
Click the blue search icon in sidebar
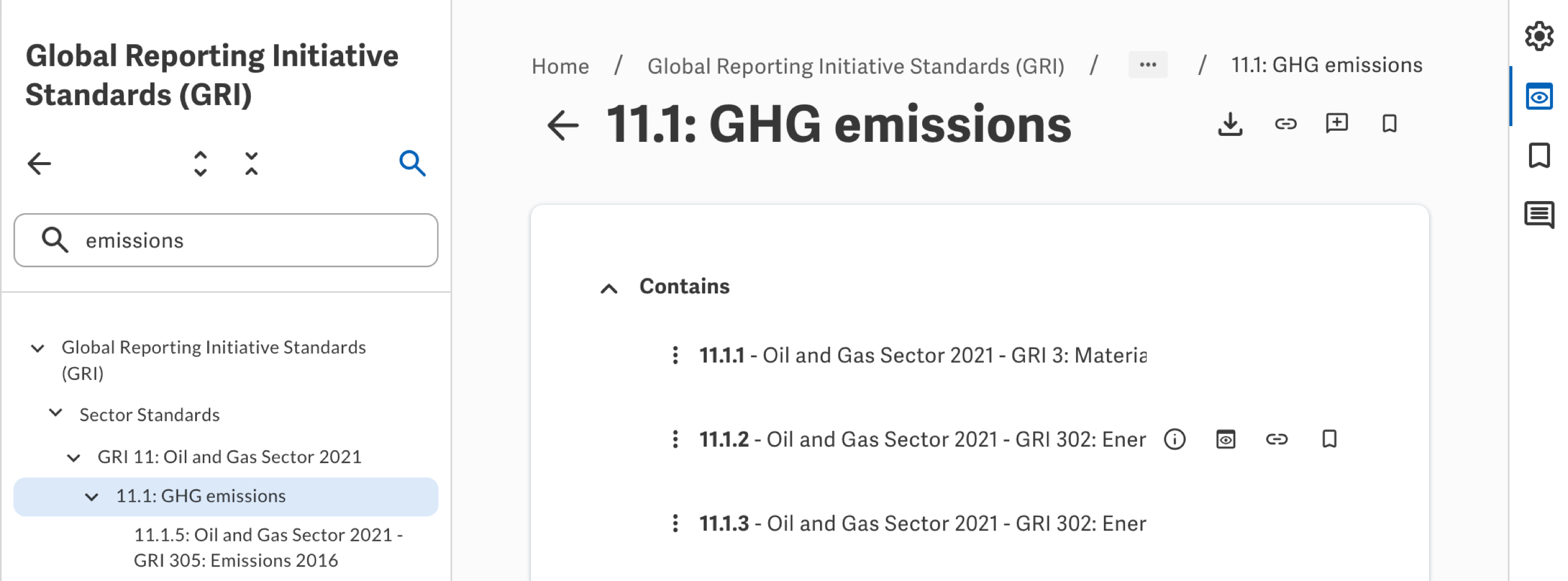click(412, 163)
